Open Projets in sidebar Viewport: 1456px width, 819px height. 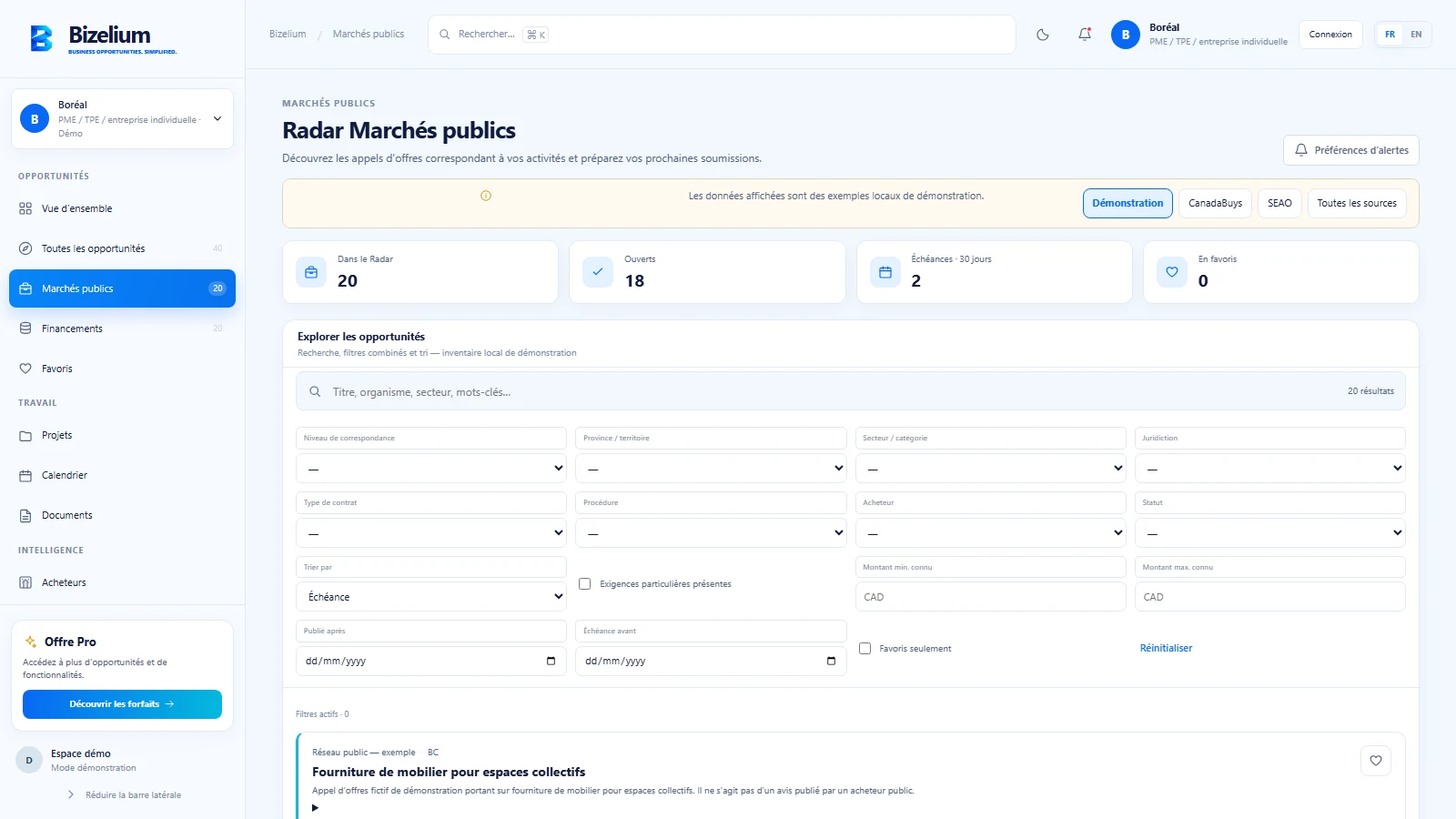pyautogui.click(x=122, y=435)
